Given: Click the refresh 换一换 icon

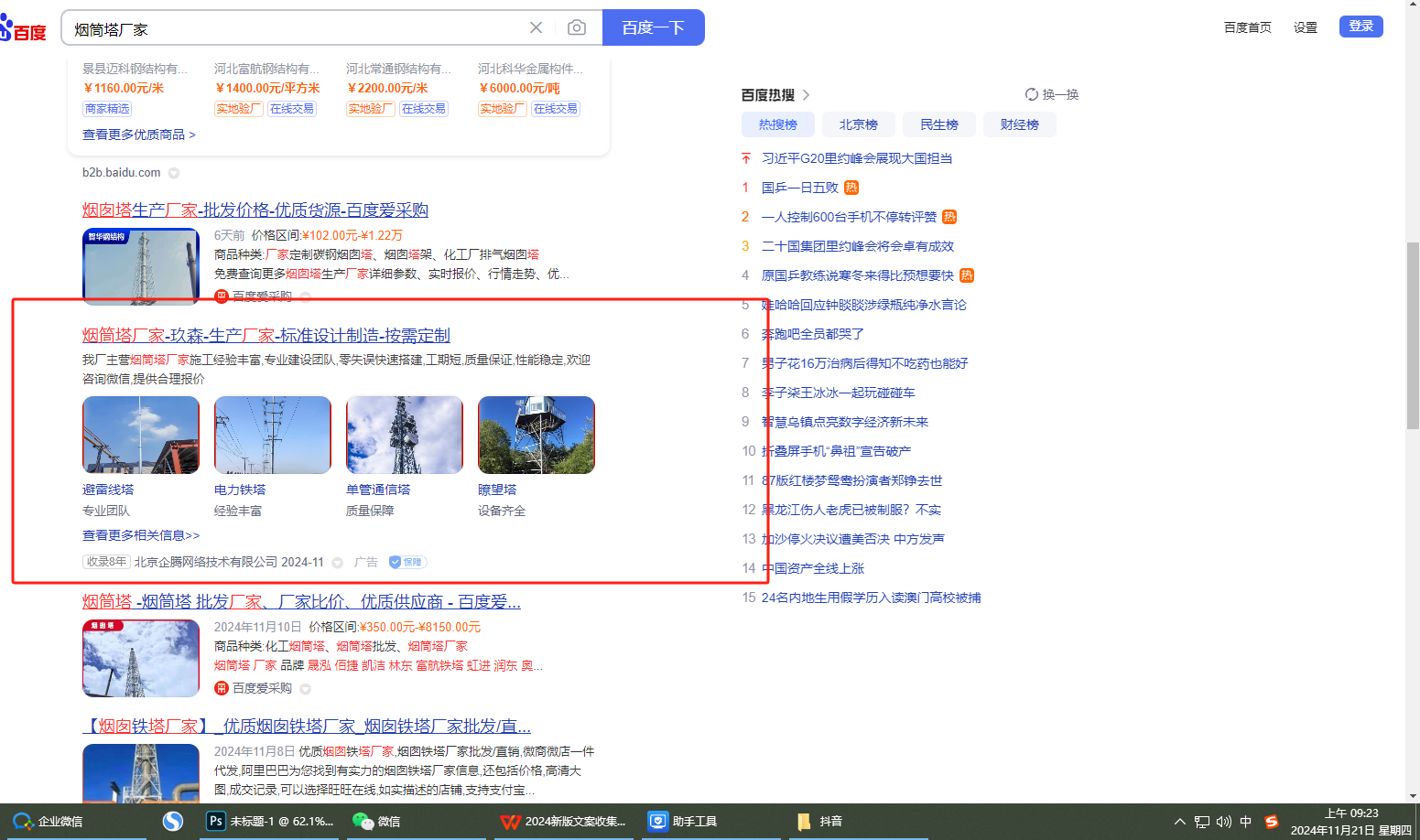Looking at the screenshot, I should (x=1032, y=94).
